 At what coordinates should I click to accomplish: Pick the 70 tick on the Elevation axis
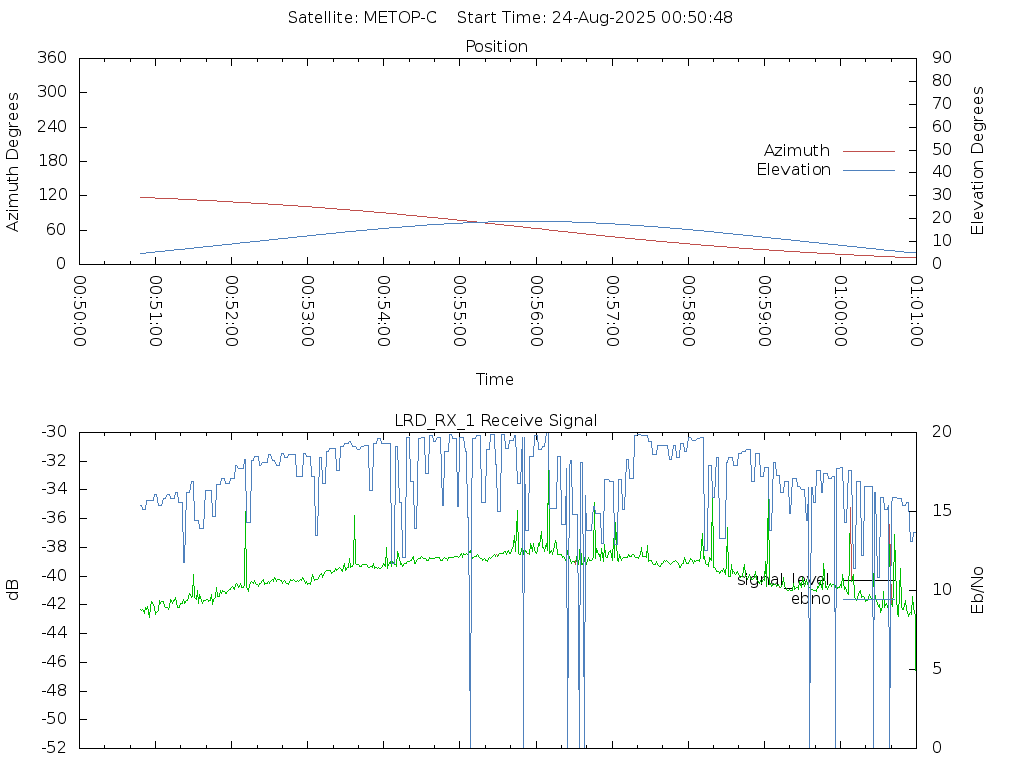pos(942,103)
